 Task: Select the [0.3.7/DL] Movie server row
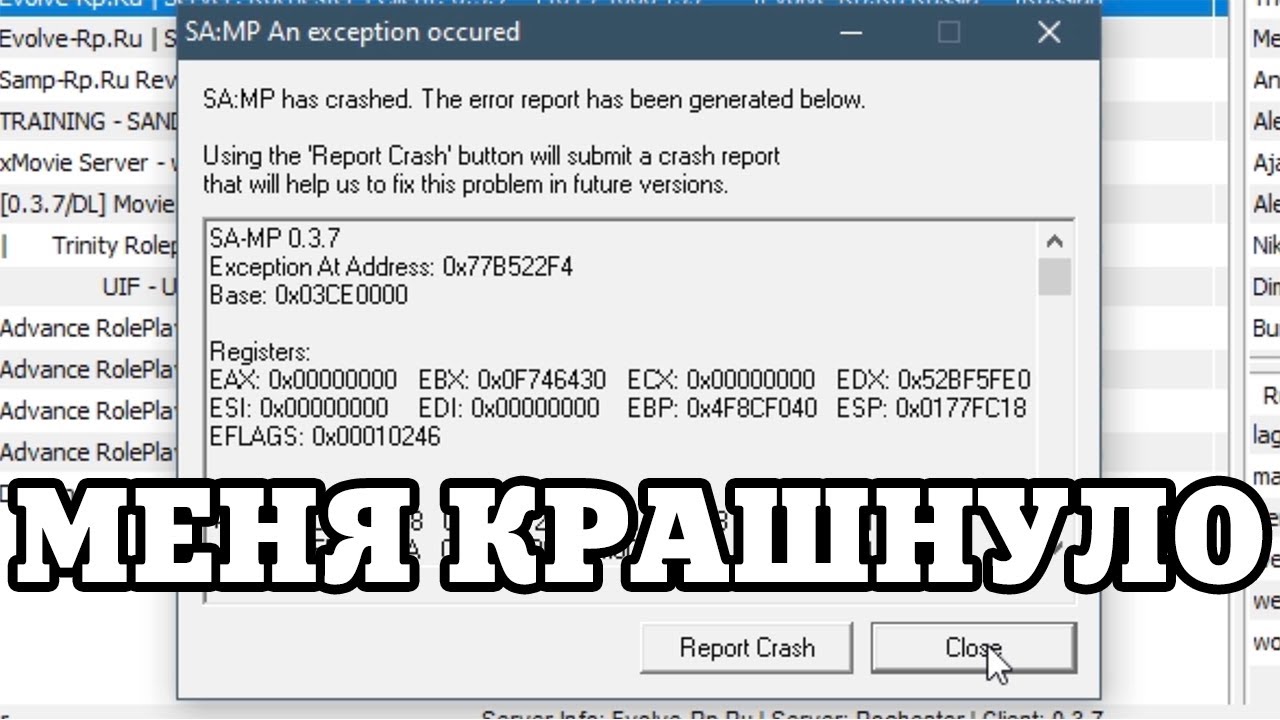tap(89, 204)
